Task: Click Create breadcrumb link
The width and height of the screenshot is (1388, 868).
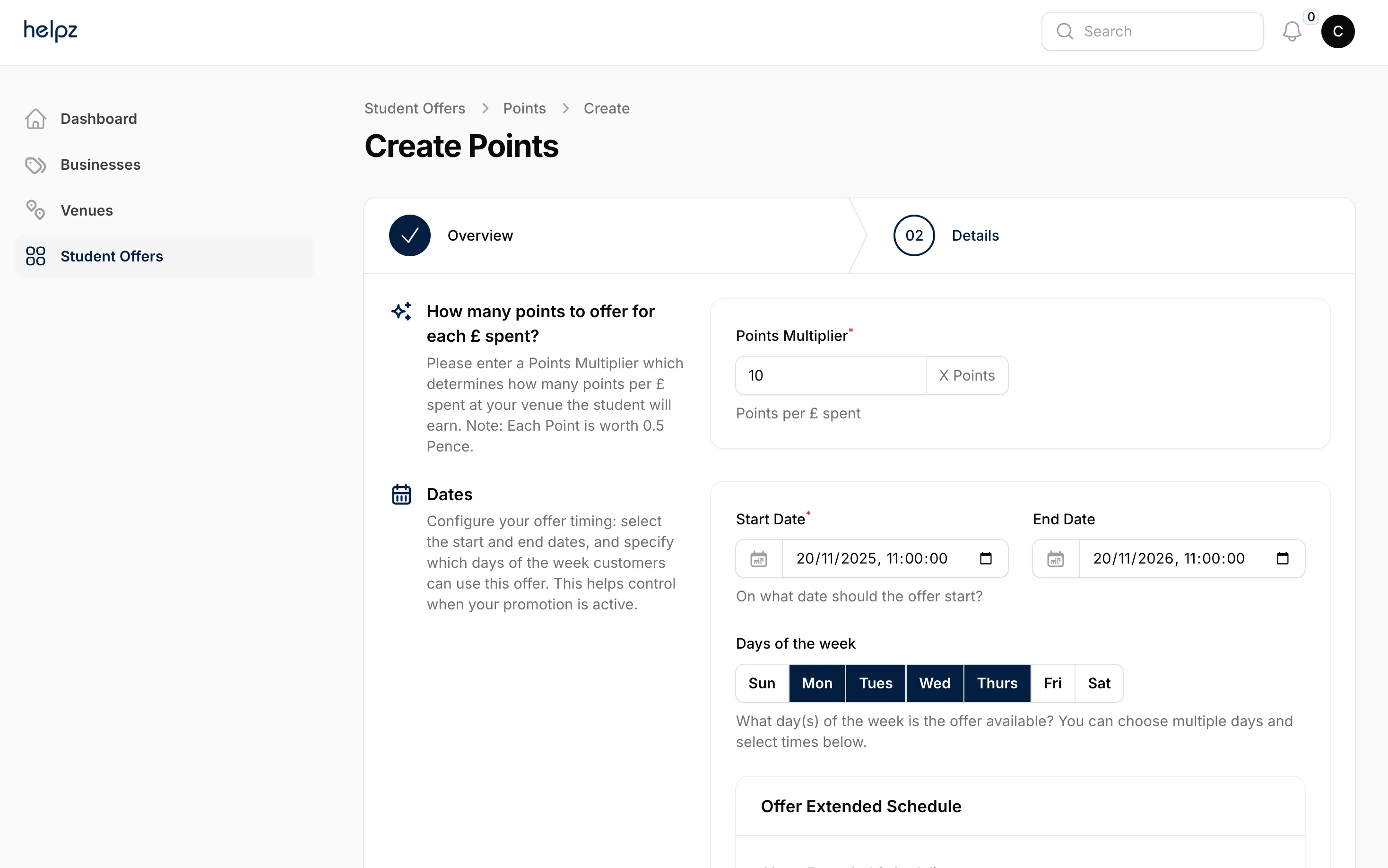Action: point(606,109)
